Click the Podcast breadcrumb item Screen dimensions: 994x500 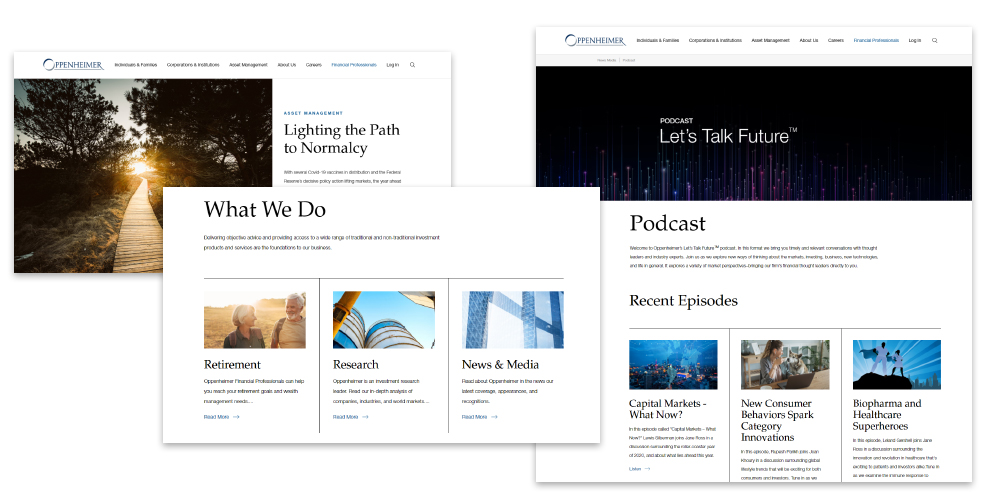pyautogui.click(x=629, y=60)
